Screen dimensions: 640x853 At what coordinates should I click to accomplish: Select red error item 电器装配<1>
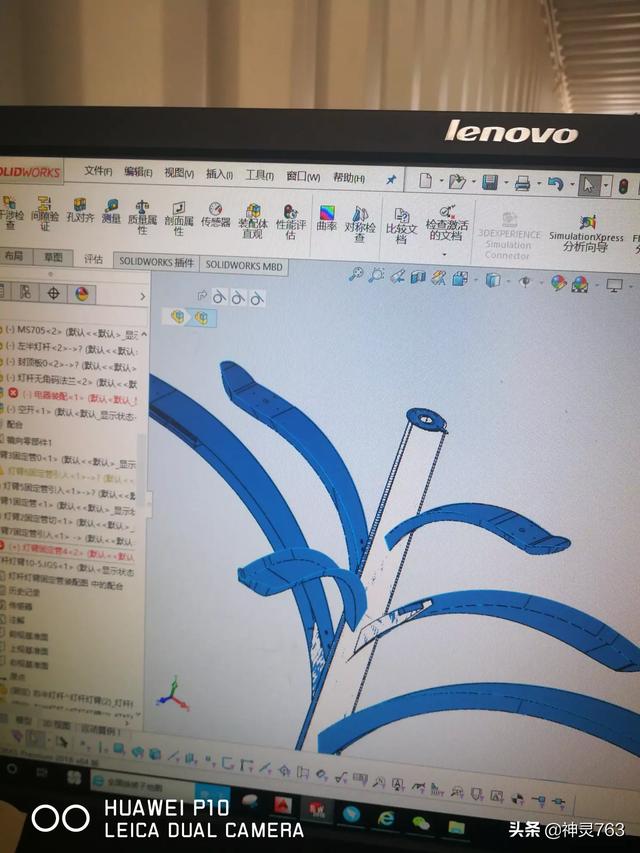[73, 397]
